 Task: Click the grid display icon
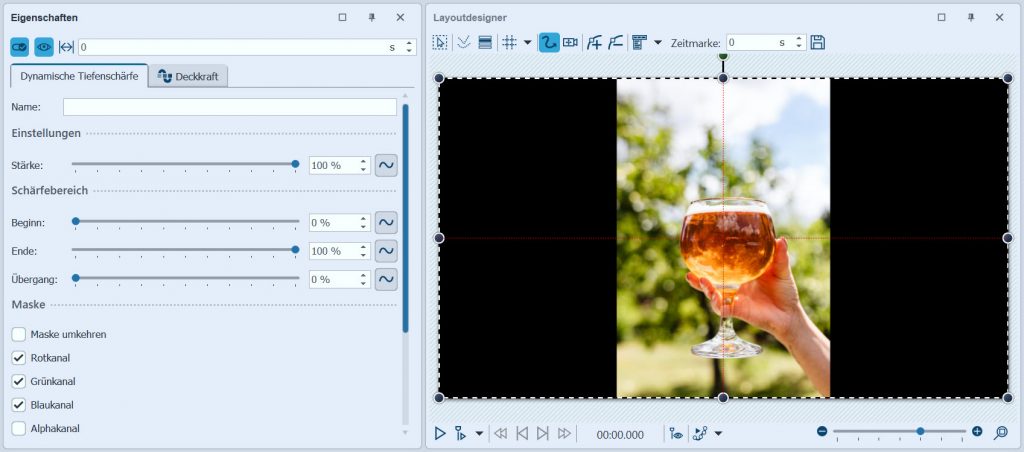point(509,42)
